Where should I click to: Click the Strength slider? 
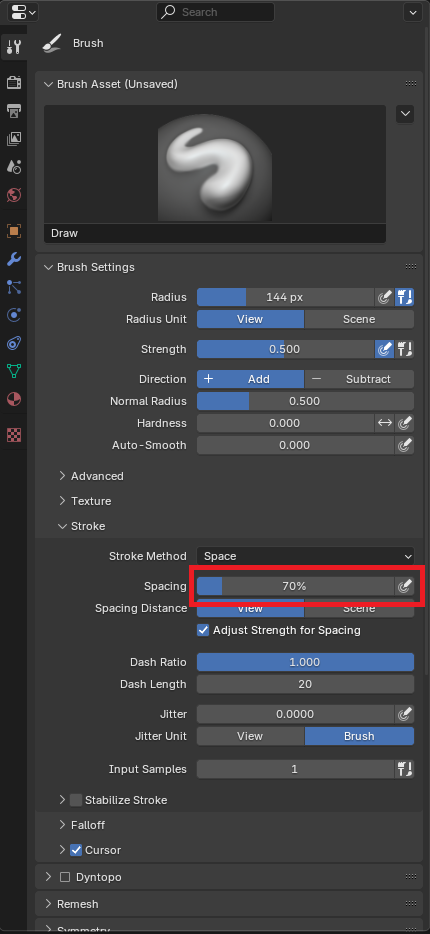point(285,349)
